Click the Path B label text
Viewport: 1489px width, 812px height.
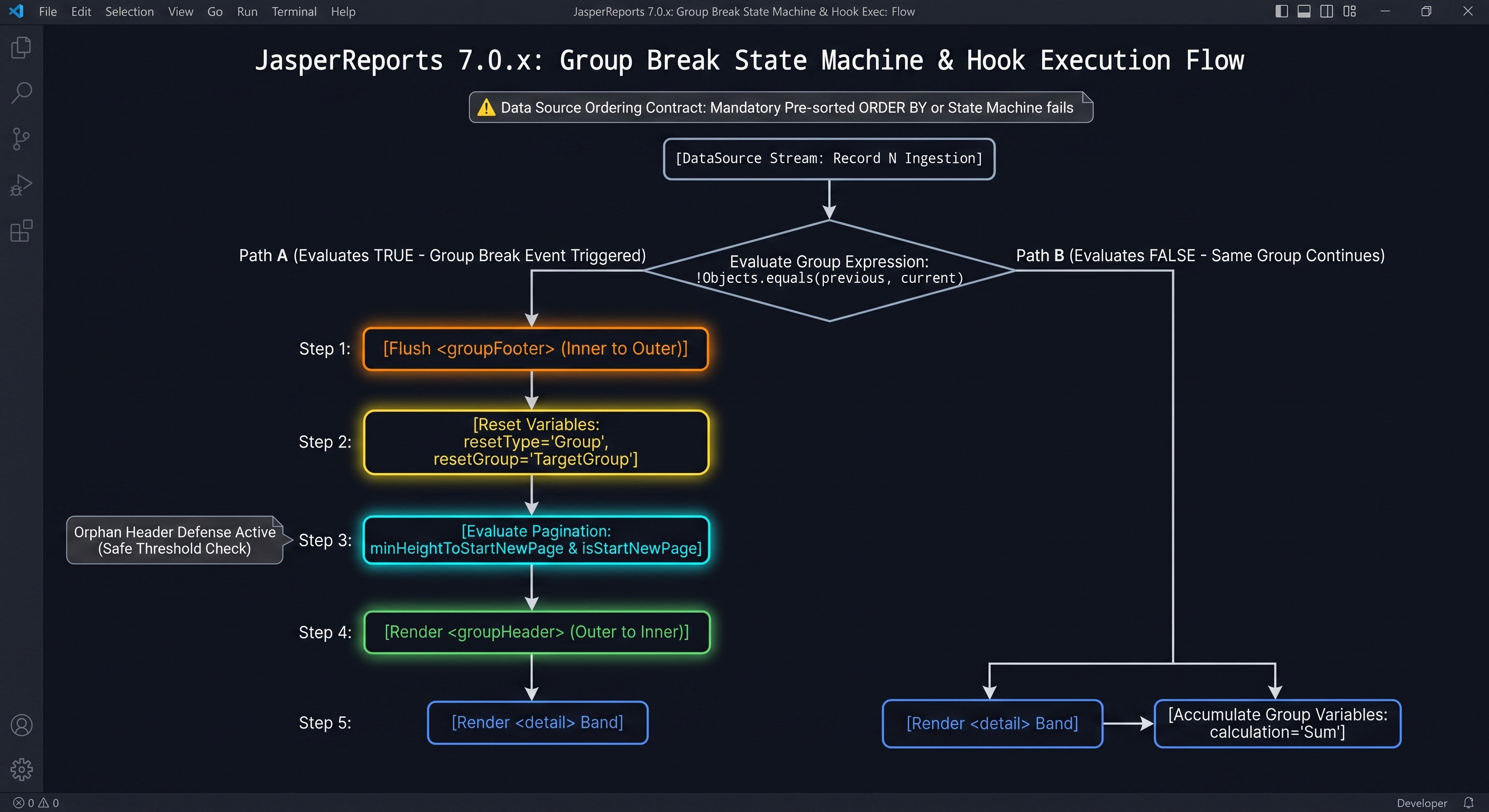click(1200, 255)
